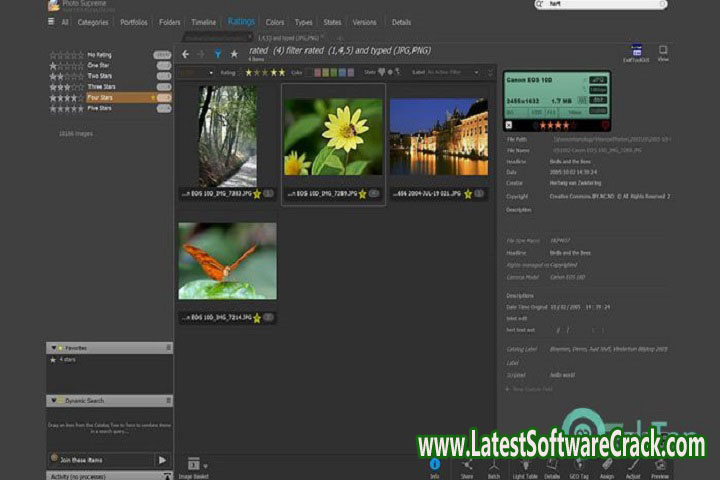This screenshot has width=720, height=480.
Task: Toggle star badge on butterfly thumbnail
Action: [x=257, y=318]
